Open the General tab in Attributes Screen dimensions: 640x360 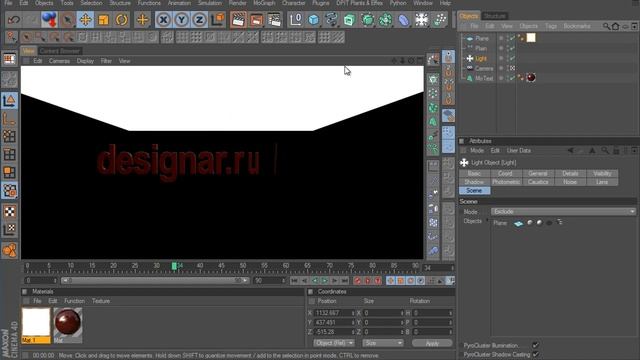tap(538, 173)
